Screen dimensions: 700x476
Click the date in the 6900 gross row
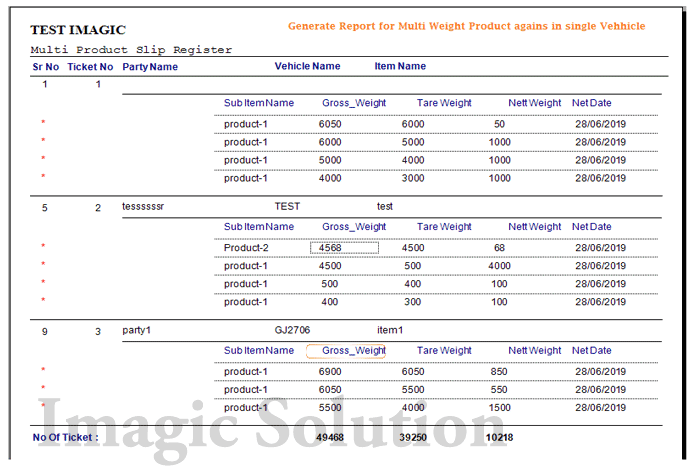600,372
